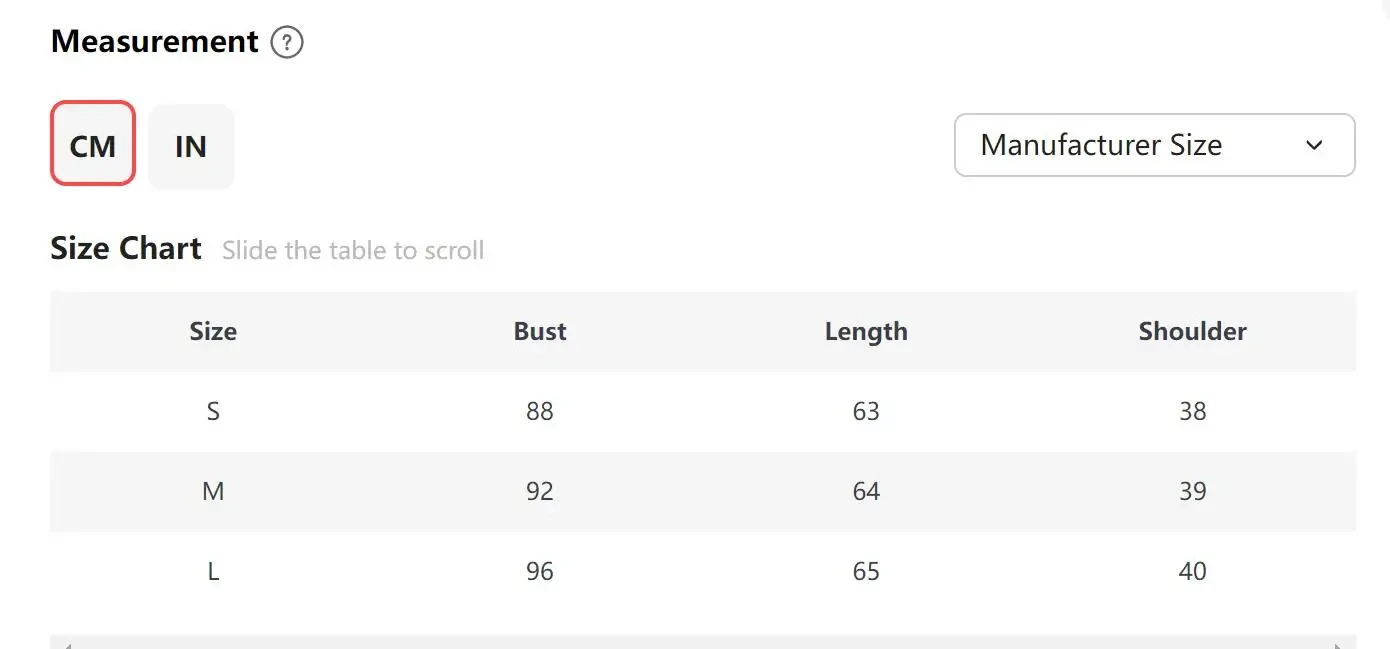Select the Length column header
The width and height of the screenshot is (1390, 649).
point(866,332)
